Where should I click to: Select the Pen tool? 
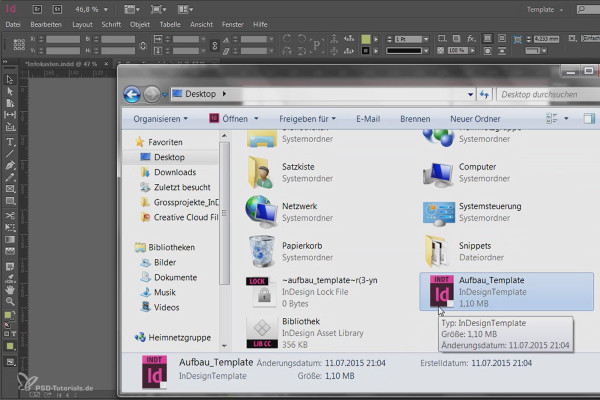coord(10,165)
